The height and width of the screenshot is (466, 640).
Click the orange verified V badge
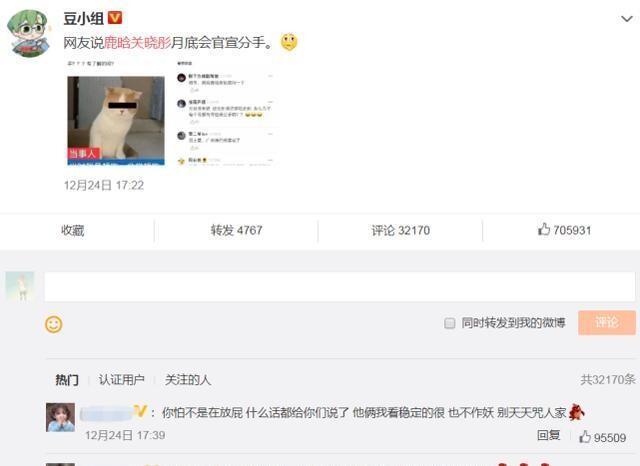115,18
